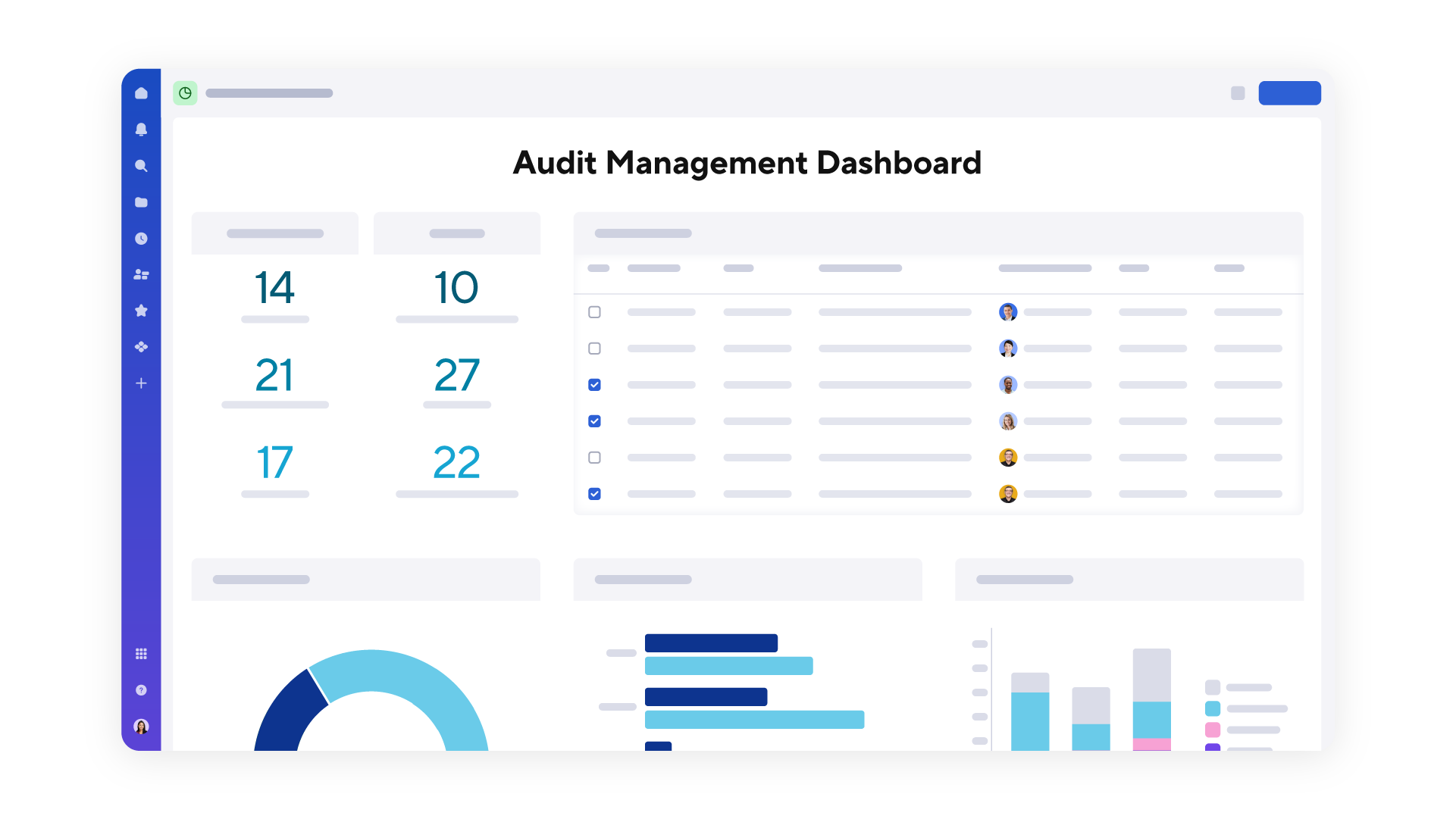This screenshot has width=1456, height=819.
Task: Expand the sidebar with the plus icon
Action: 141,383
